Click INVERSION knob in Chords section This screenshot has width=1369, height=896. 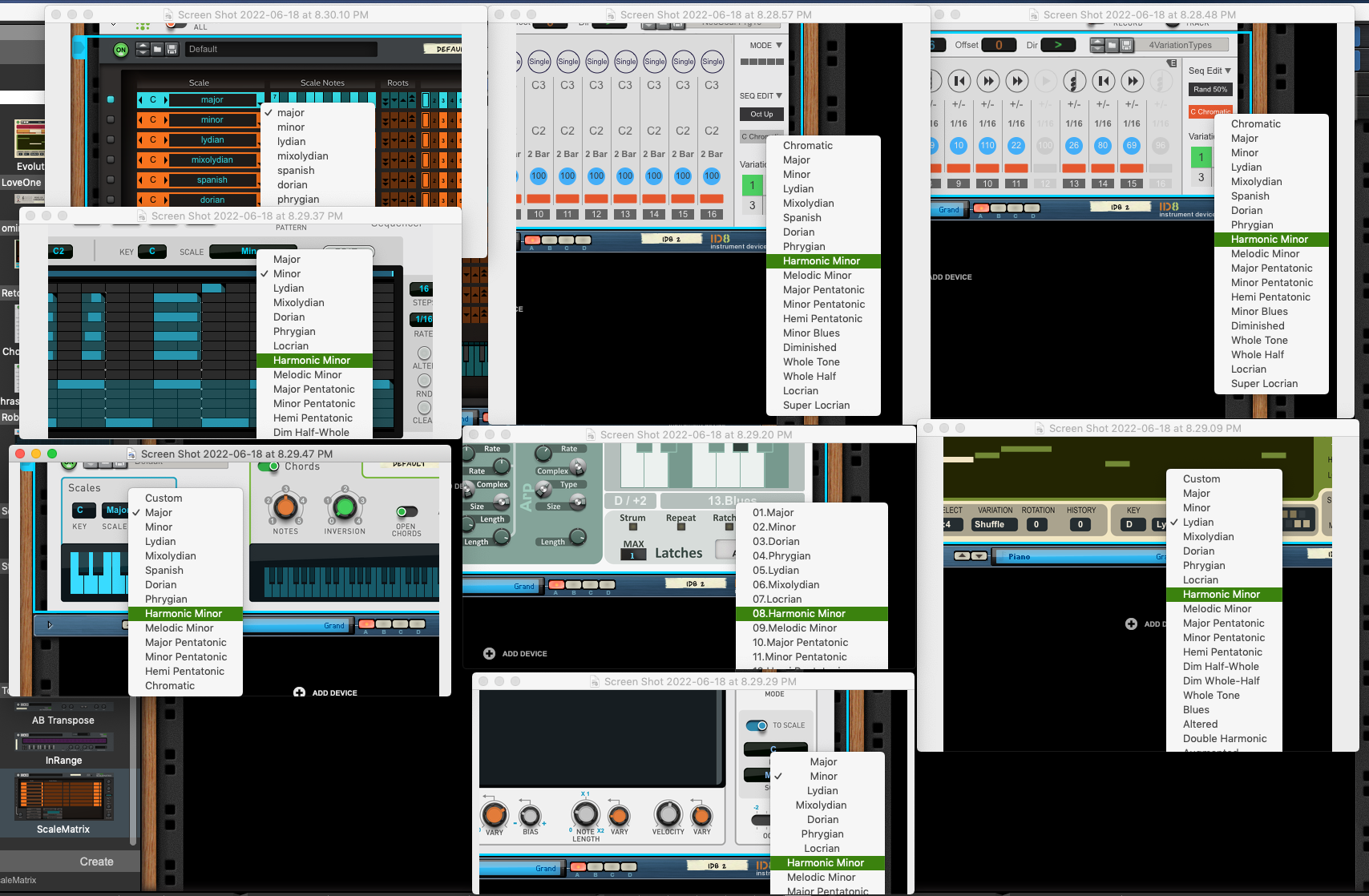tap(345, 507)
